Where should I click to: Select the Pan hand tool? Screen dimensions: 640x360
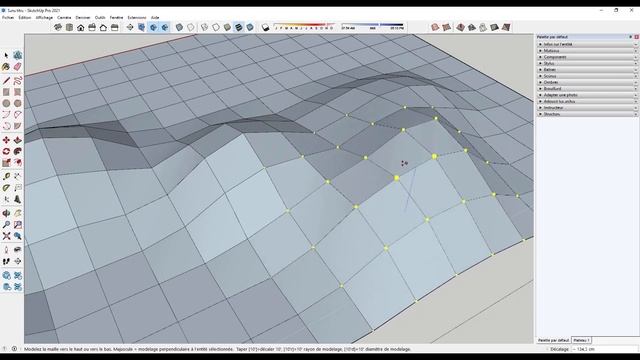click(x=18, y=213)
